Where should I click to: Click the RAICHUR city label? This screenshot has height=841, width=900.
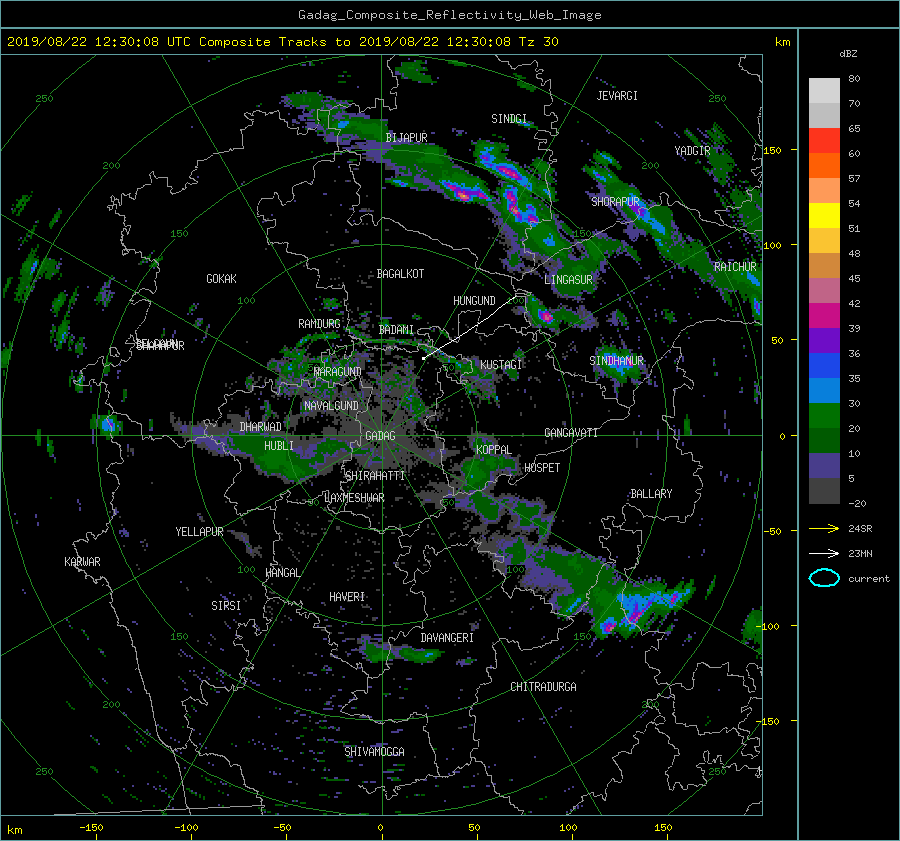735,267
